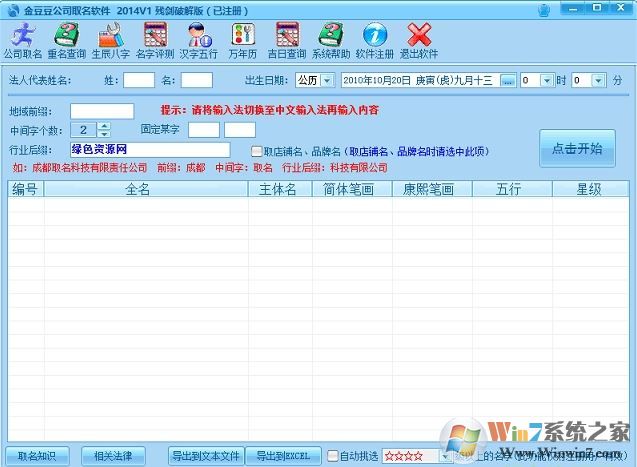Open the 名字评测 calculator icon

point(155,41)
